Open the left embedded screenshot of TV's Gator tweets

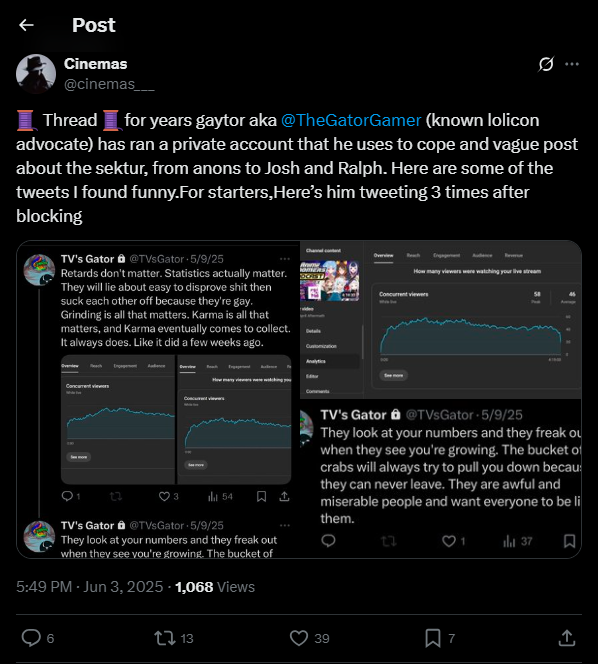point(158,399)
